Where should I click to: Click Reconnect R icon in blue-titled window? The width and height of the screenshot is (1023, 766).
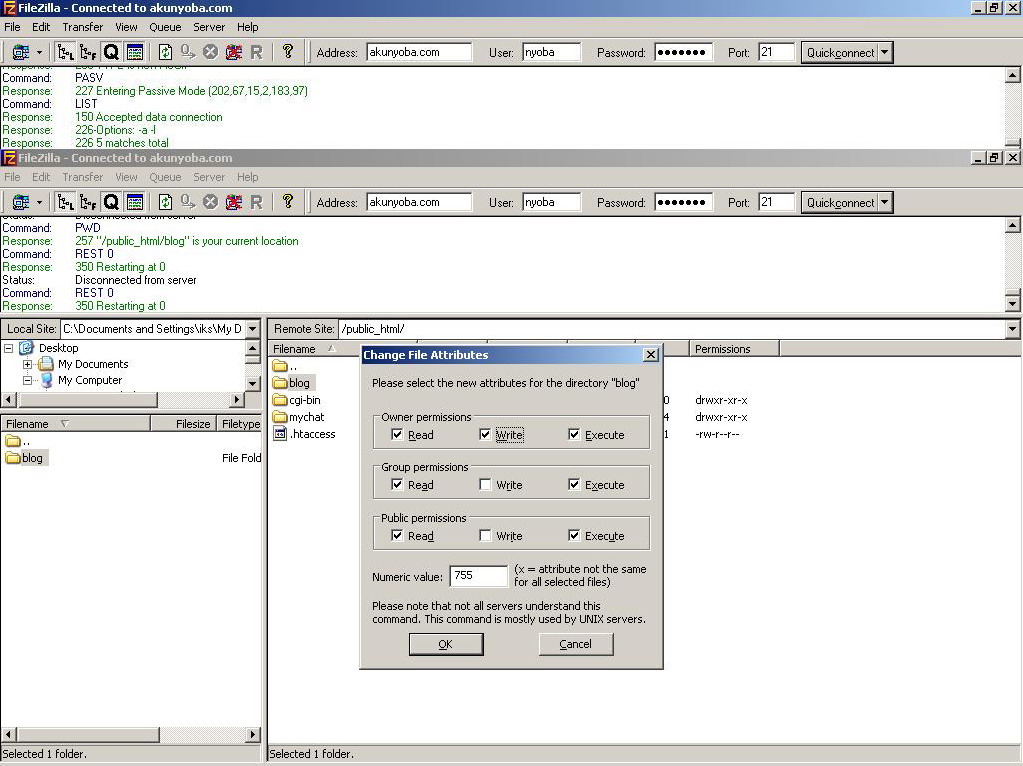[x=256, y=52]
